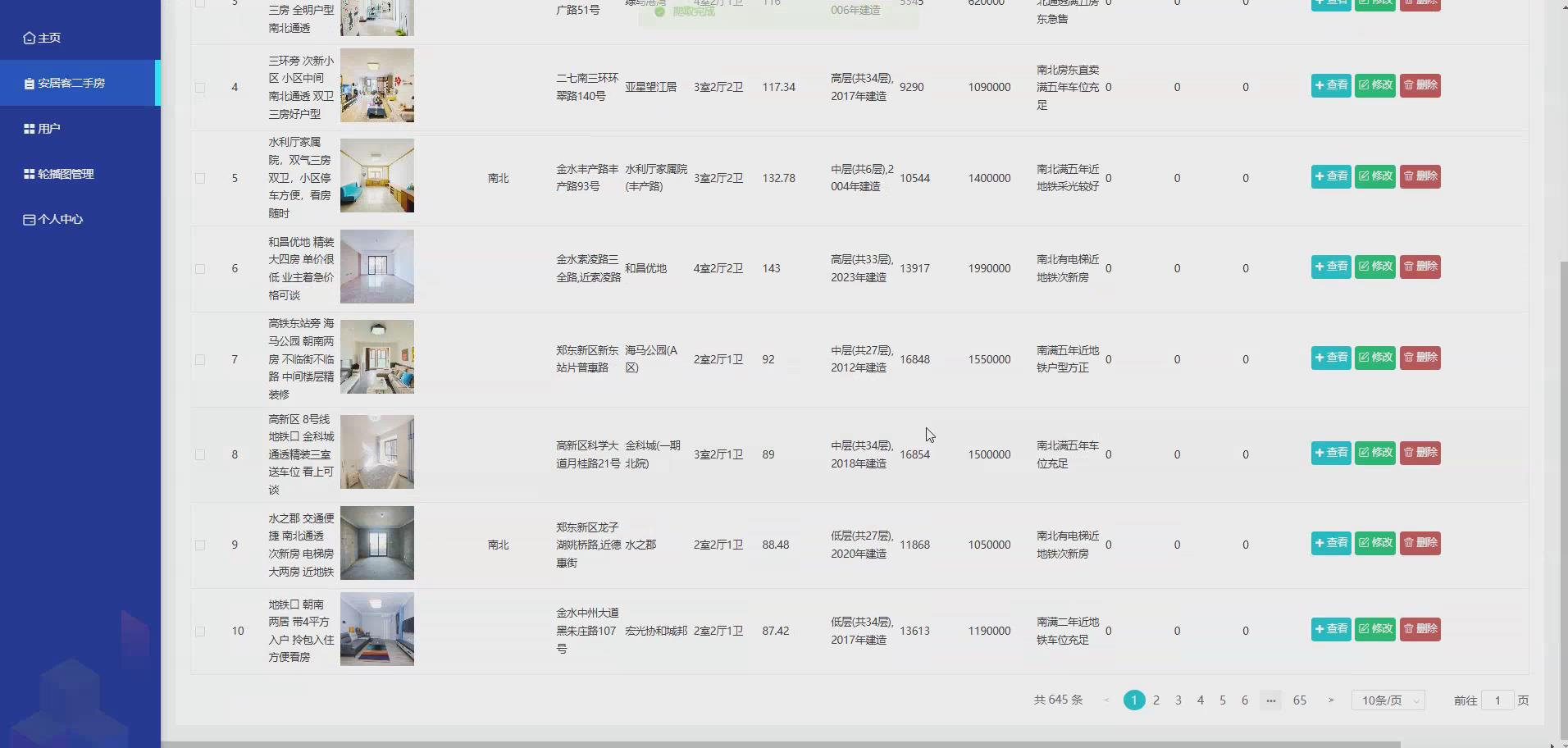Image resolution: width=1568 pixels, height=748 pixels.
Task: View row 9 水之郡 listing
Action: point(1331,543)
